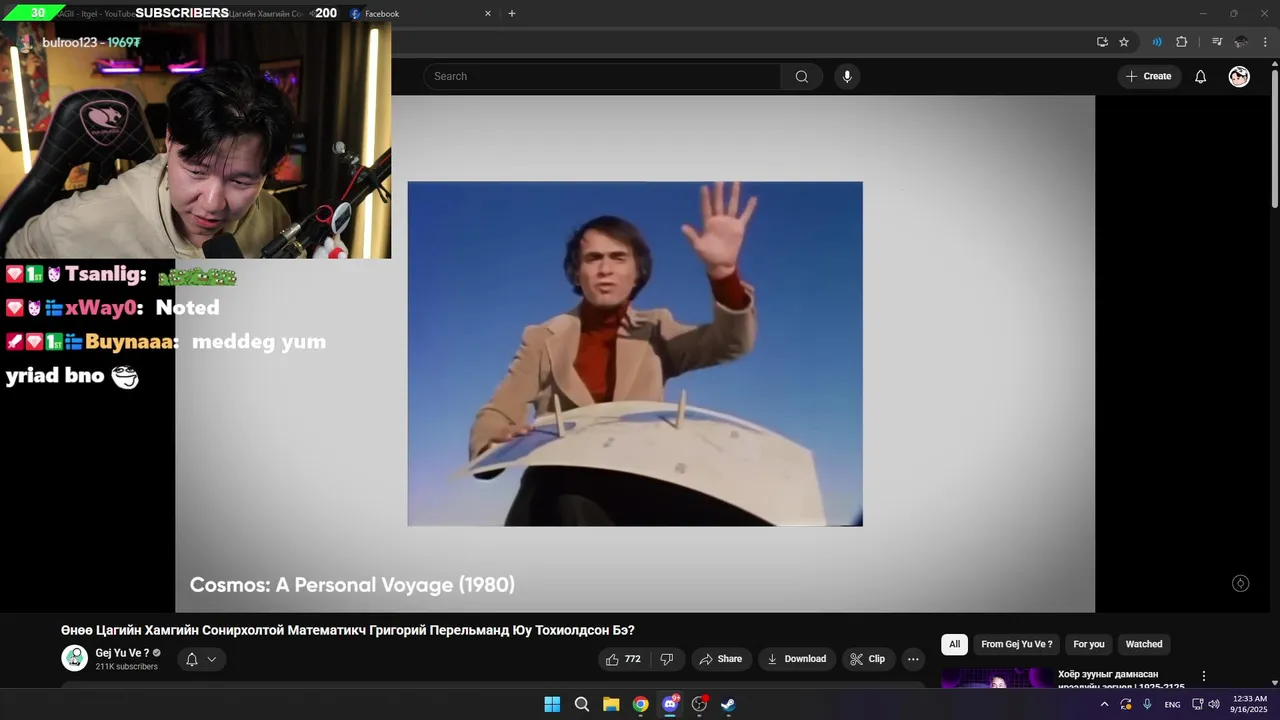1280x720 pixels.
Task: Open Discord from taskbar
Action: [670, 704]
